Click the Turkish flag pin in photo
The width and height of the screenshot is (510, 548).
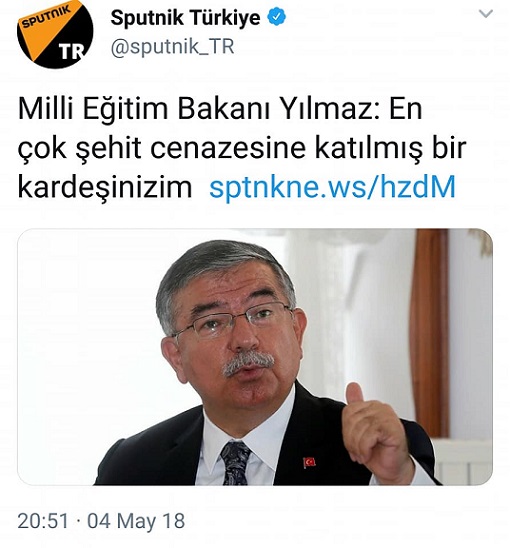tap(309, 462)
